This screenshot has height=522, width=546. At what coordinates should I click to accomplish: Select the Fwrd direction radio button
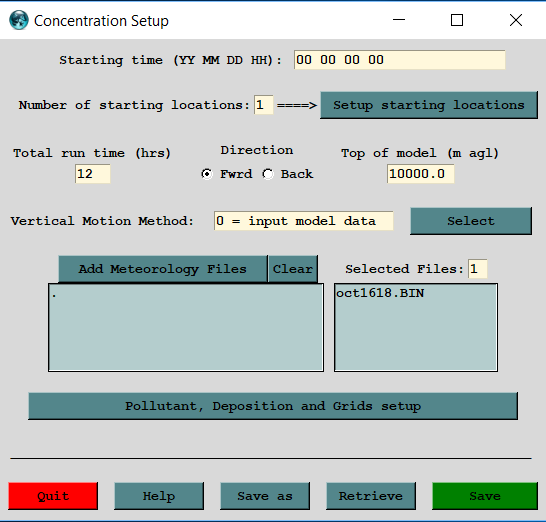[207, 174]
